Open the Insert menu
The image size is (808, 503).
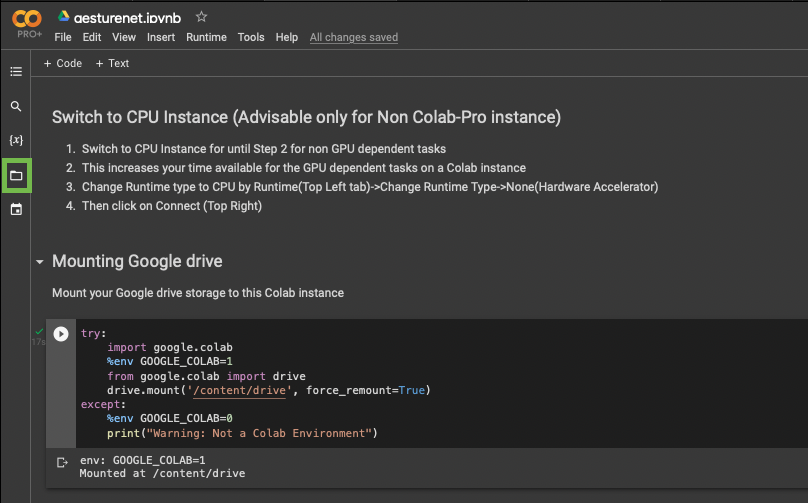pos(161,37)
